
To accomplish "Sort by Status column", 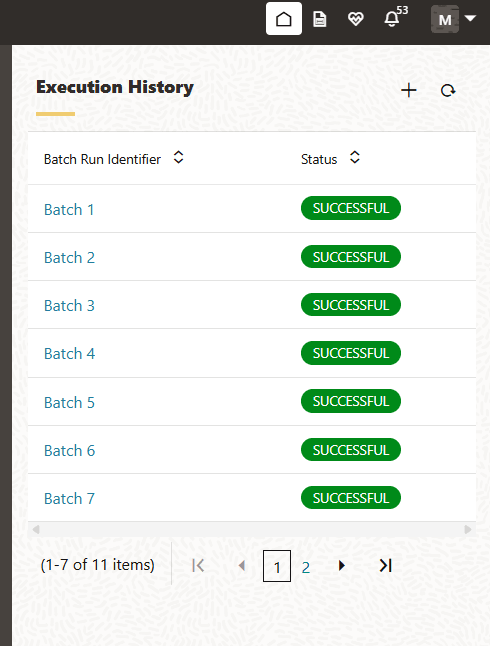I will coord(354,157).
